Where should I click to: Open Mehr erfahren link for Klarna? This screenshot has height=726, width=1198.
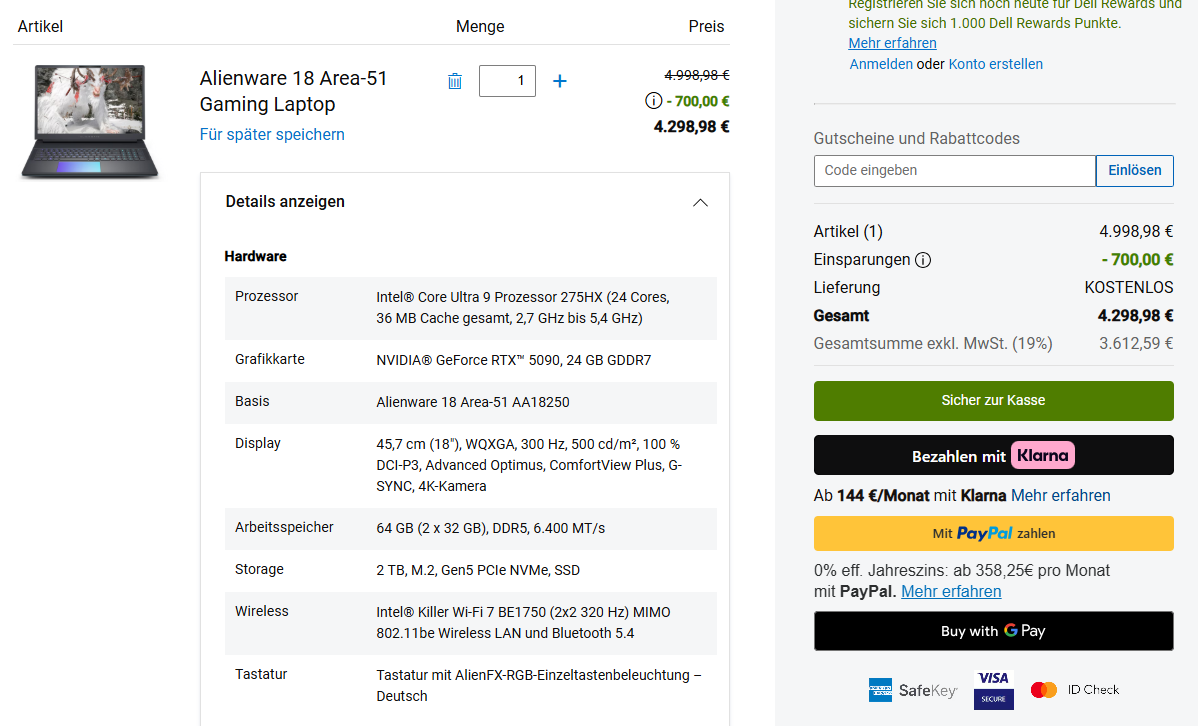tap(1060, 495)
